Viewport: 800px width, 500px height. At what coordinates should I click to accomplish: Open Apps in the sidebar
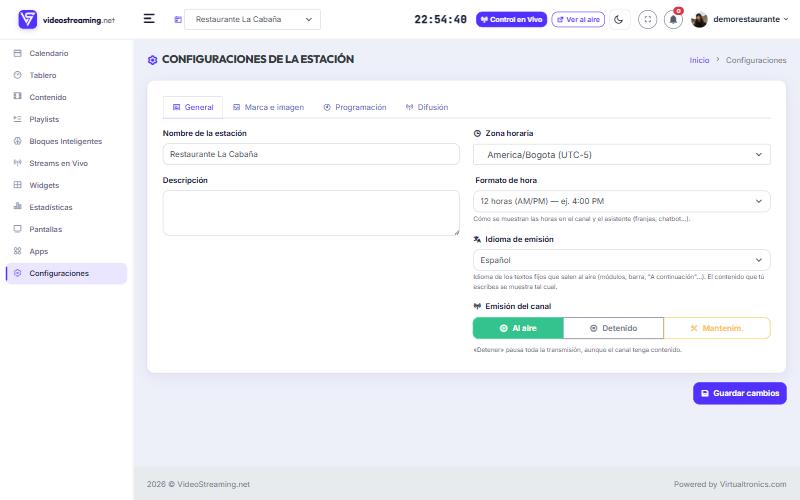66,251
